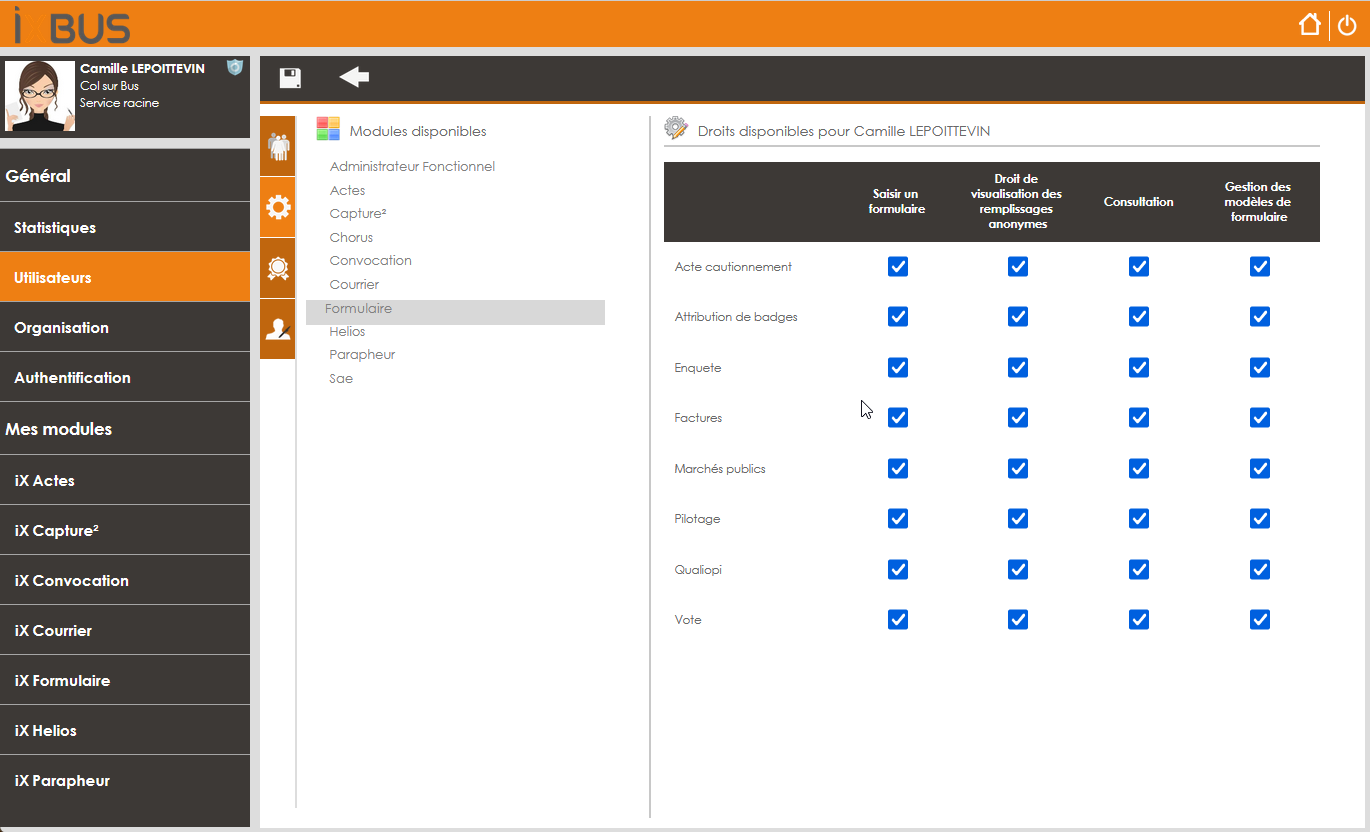Open the award ribbon side tab

[x=278, y=268]
